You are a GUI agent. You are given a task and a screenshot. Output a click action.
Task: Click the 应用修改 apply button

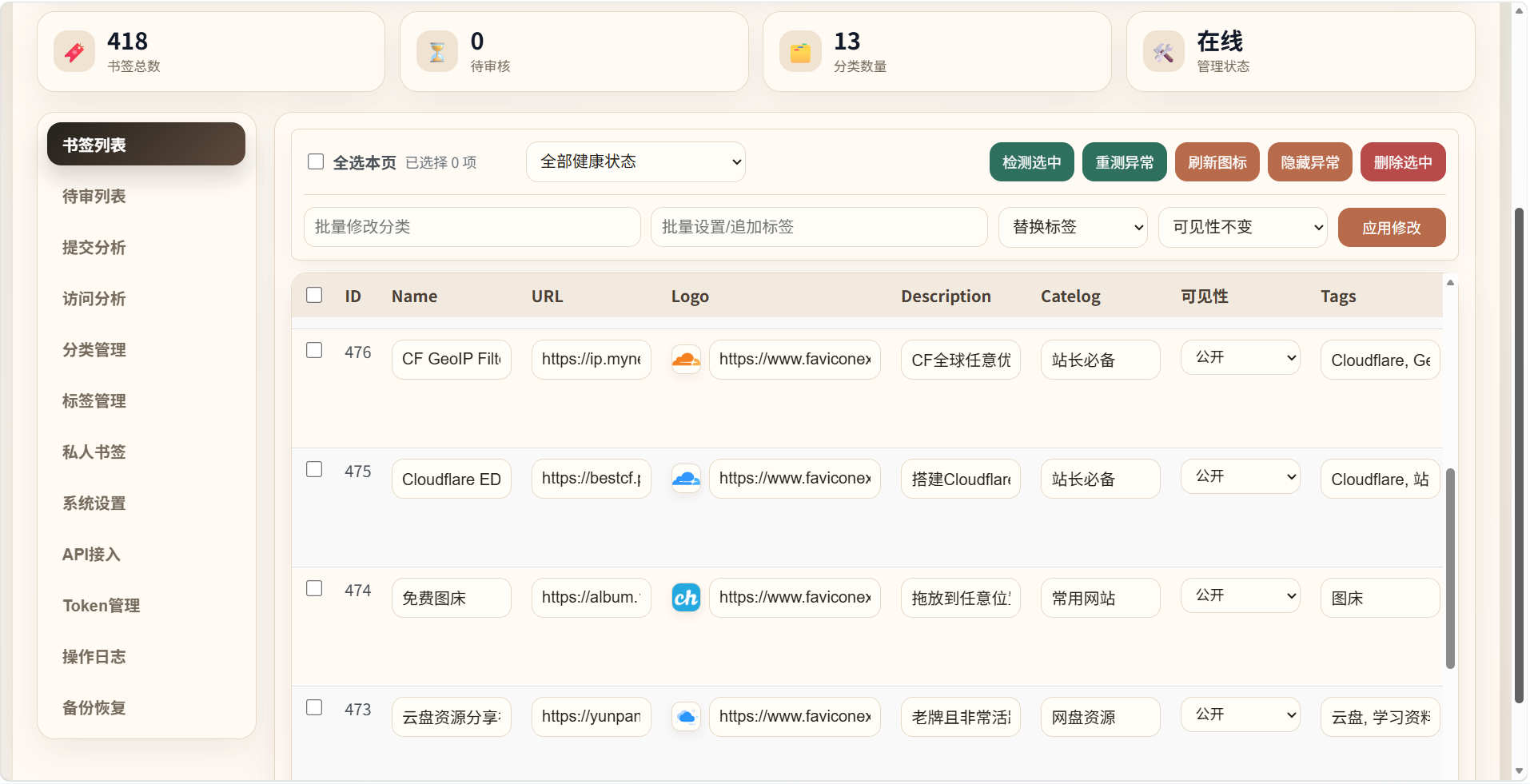[x=1392, y=228]
